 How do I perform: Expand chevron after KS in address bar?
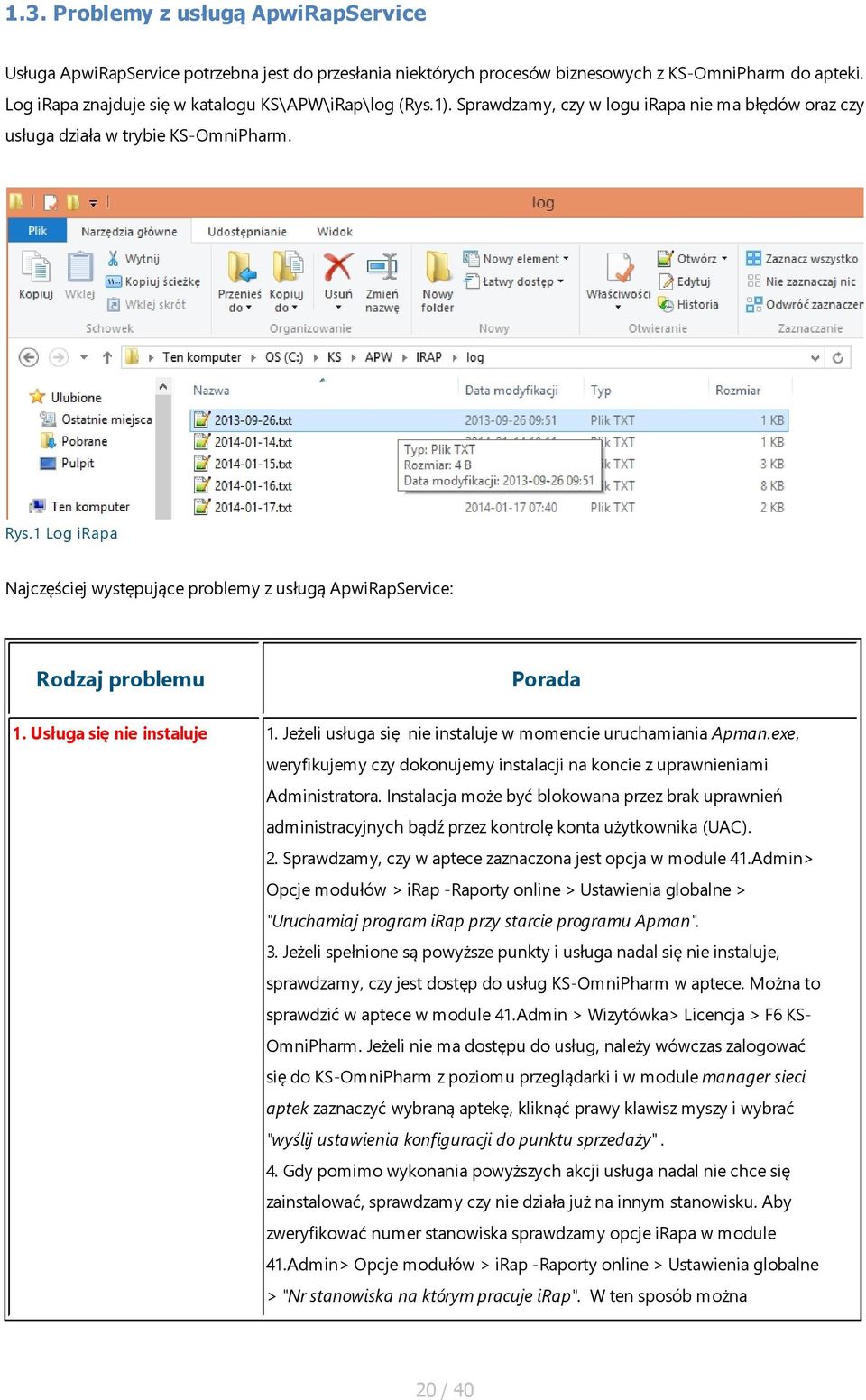353,357
